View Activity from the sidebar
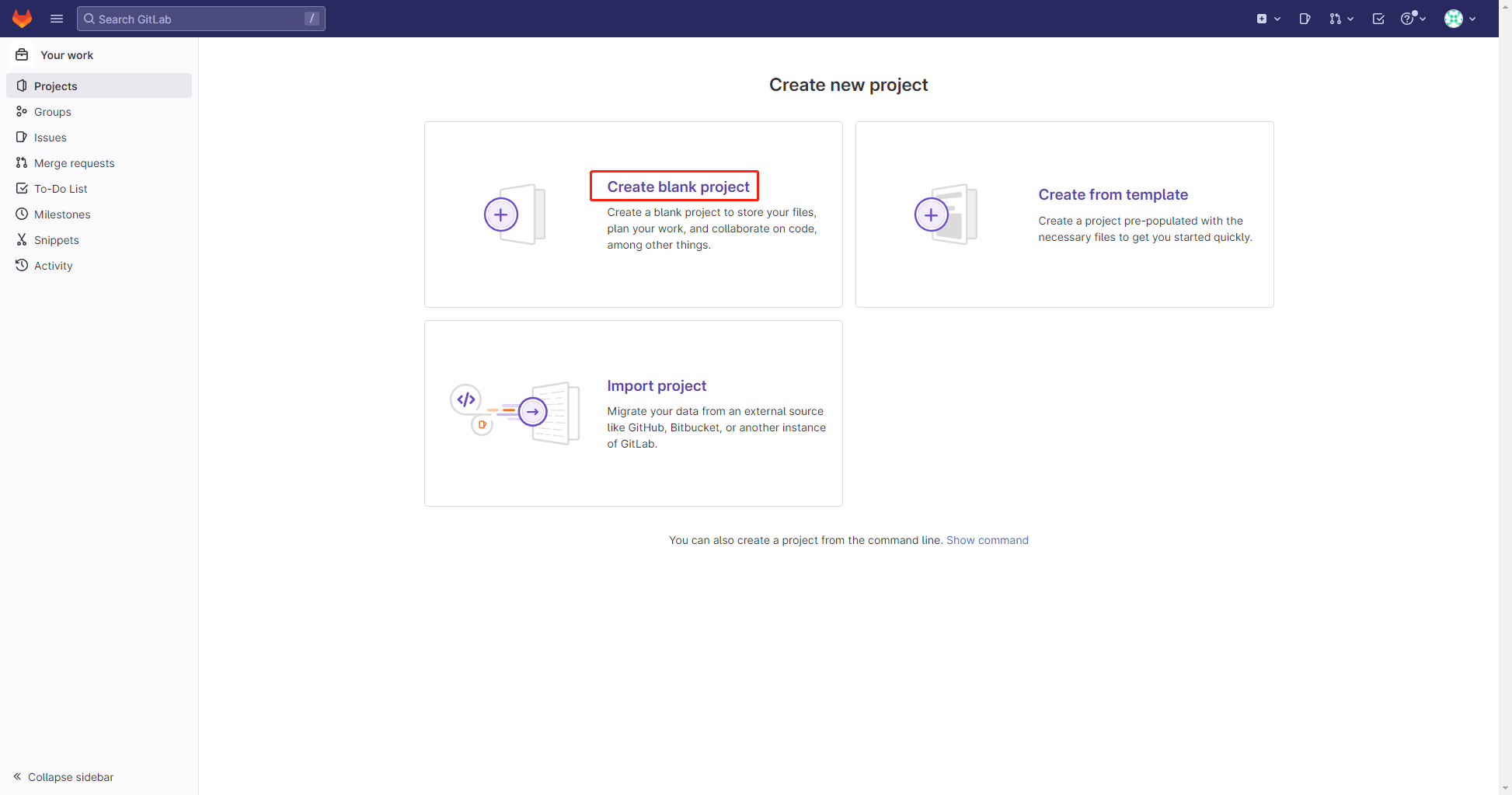Image resolution: width=1512 pixels, height=795 pixels. [99, 265]
